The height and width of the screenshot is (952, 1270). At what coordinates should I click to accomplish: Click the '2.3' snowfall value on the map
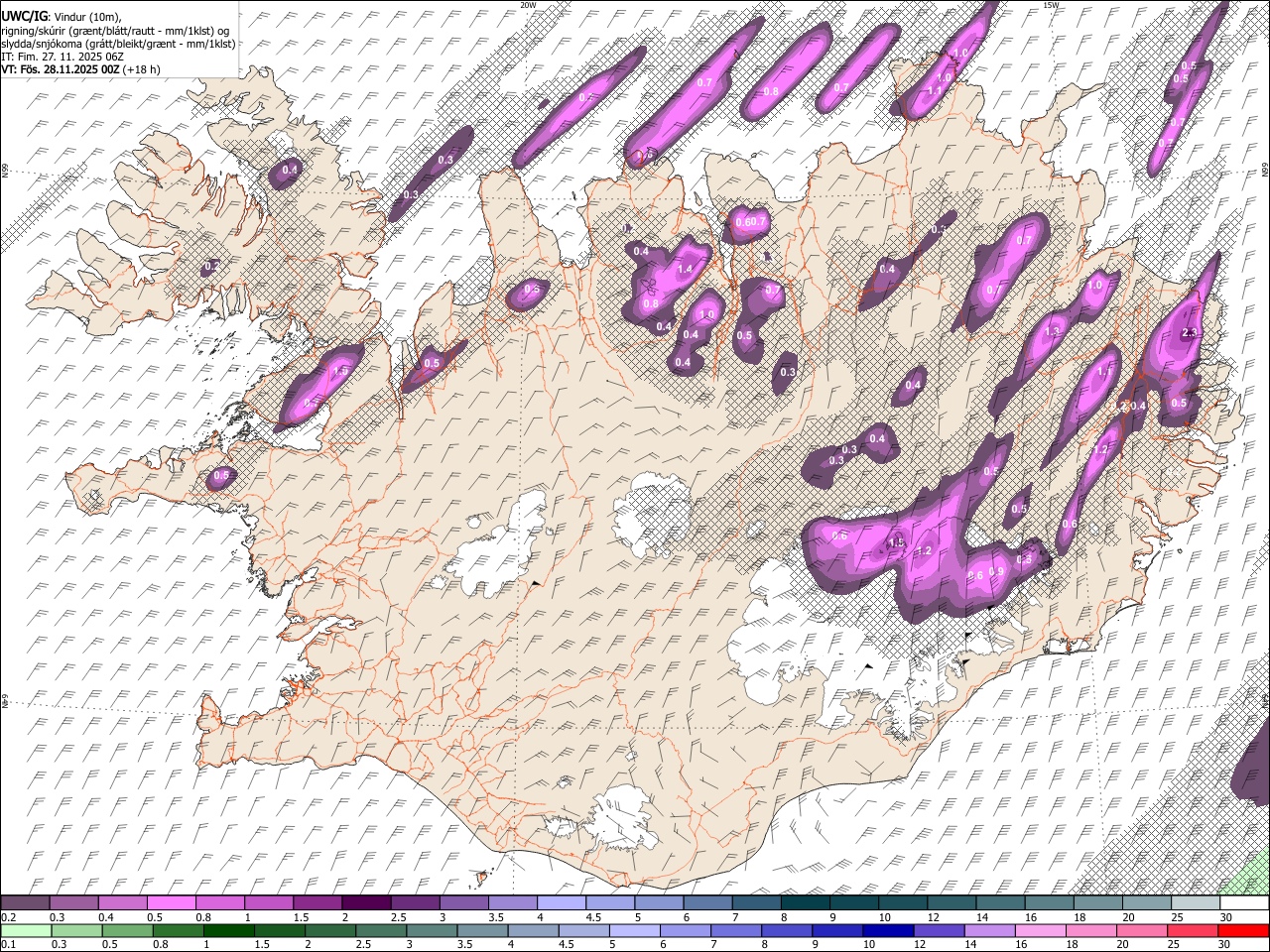click(1191, 333)
